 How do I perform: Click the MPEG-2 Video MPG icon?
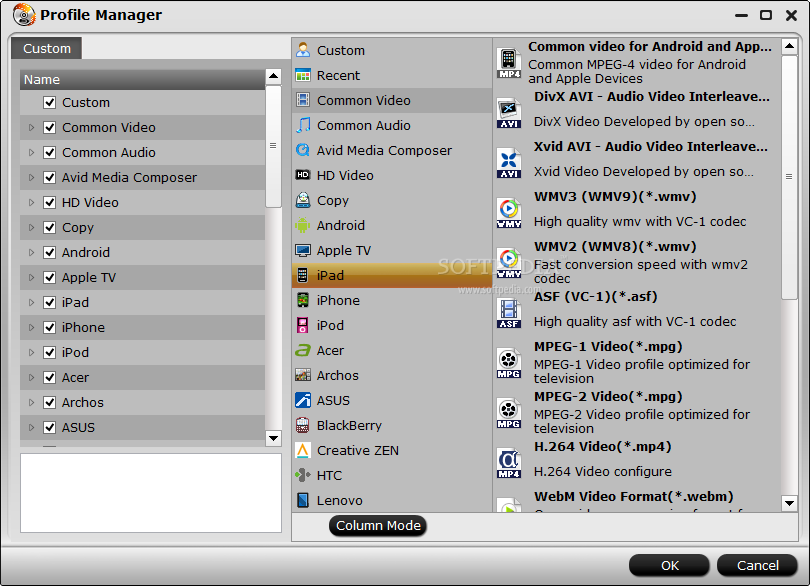[509, 413]
